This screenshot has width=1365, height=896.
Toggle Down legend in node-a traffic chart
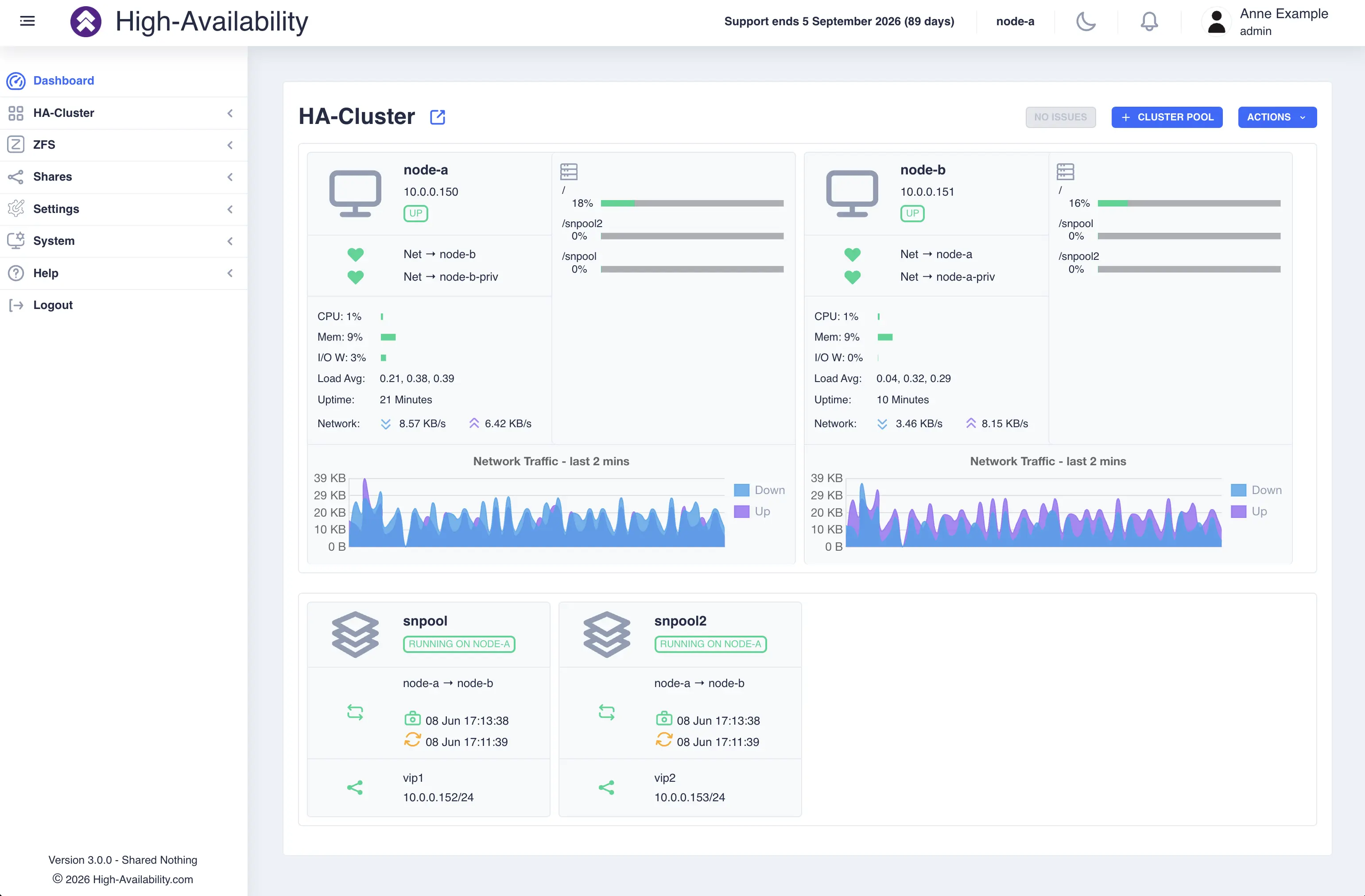(x=760, y=490)
